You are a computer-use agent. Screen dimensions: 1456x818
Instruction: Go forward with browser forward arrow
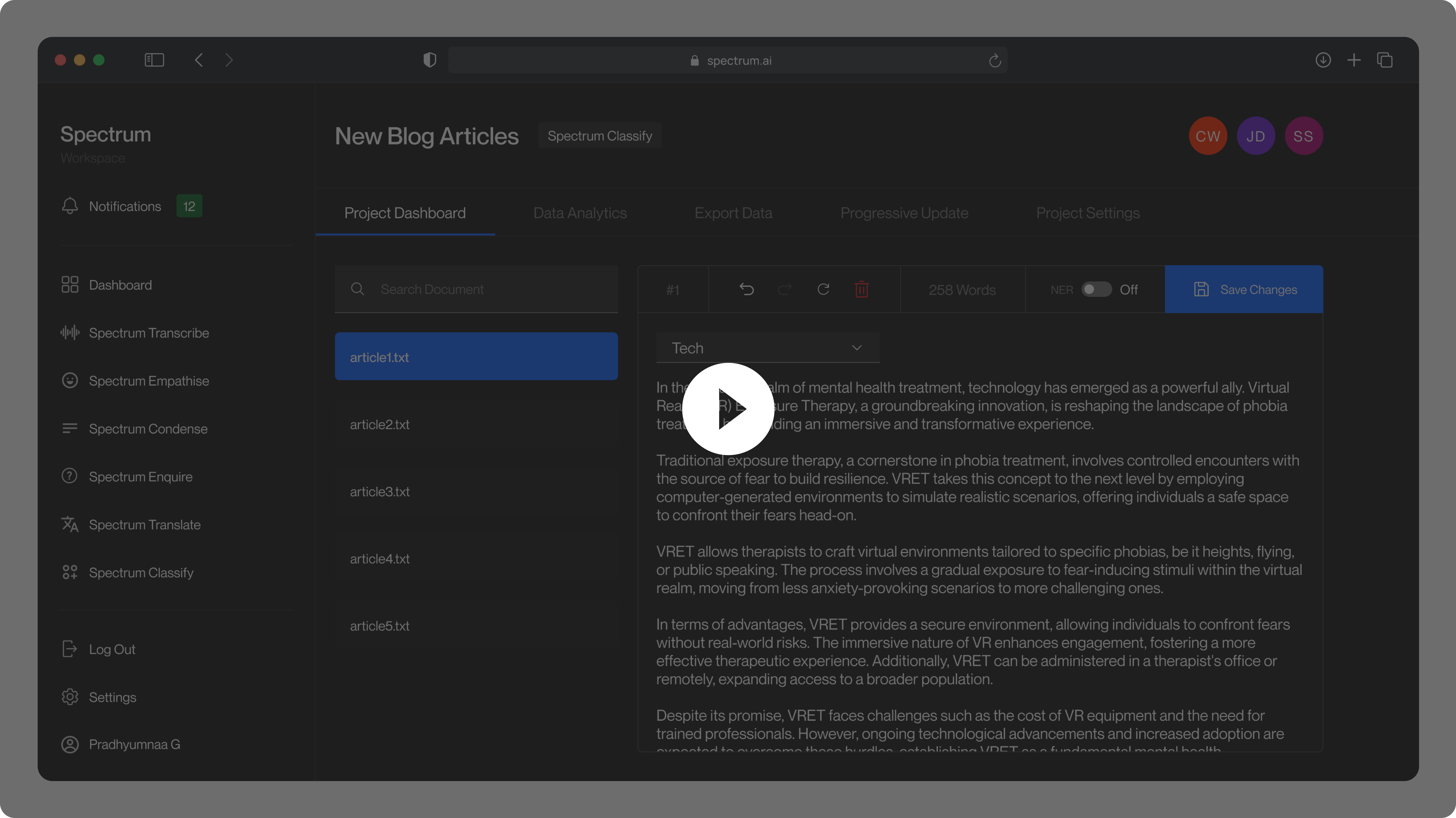[229, 60]
